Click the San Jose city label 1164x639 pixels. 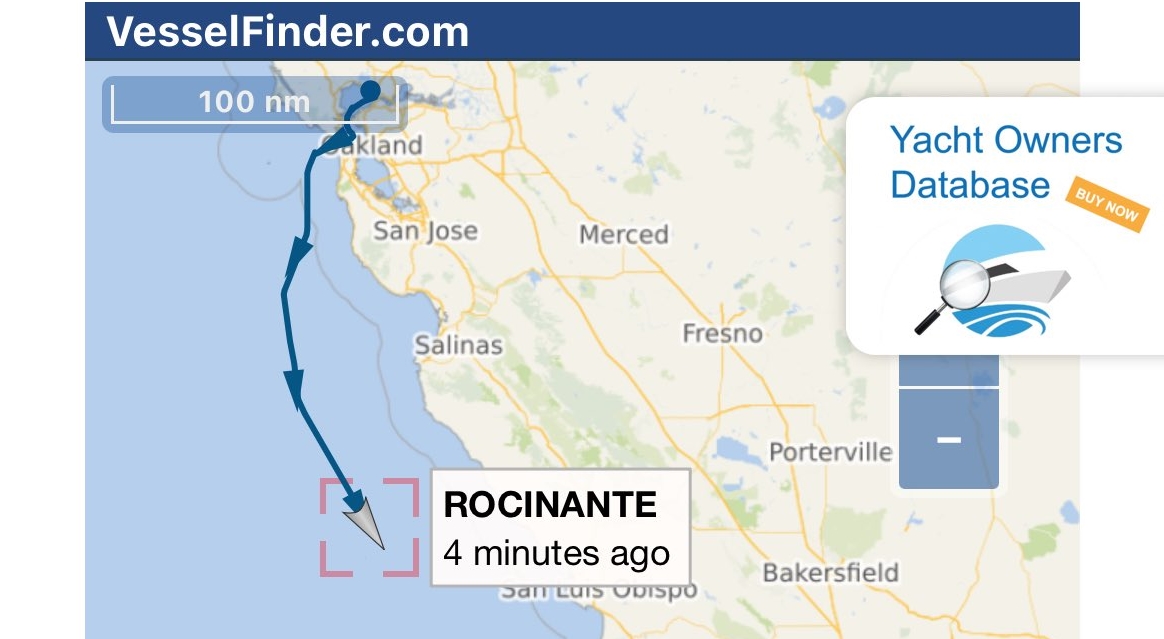[x=425, y=231]
